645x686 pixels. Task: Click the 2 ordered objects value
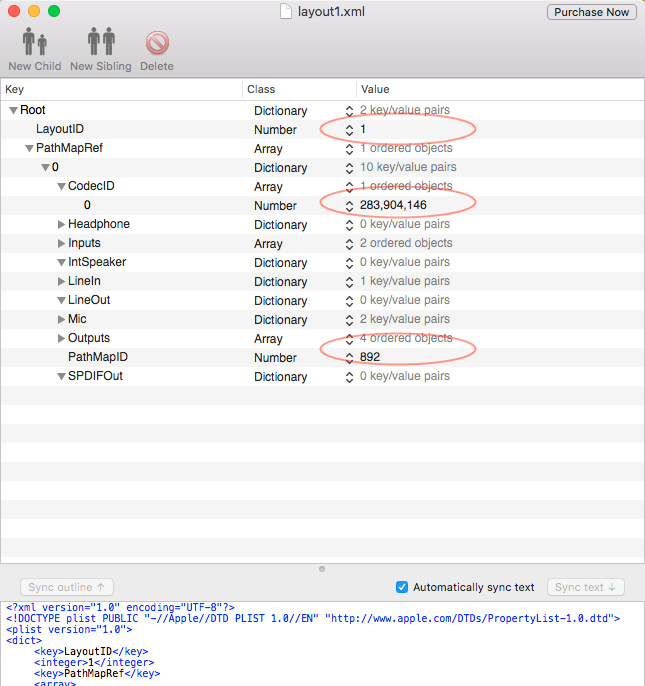coord(406,243)
